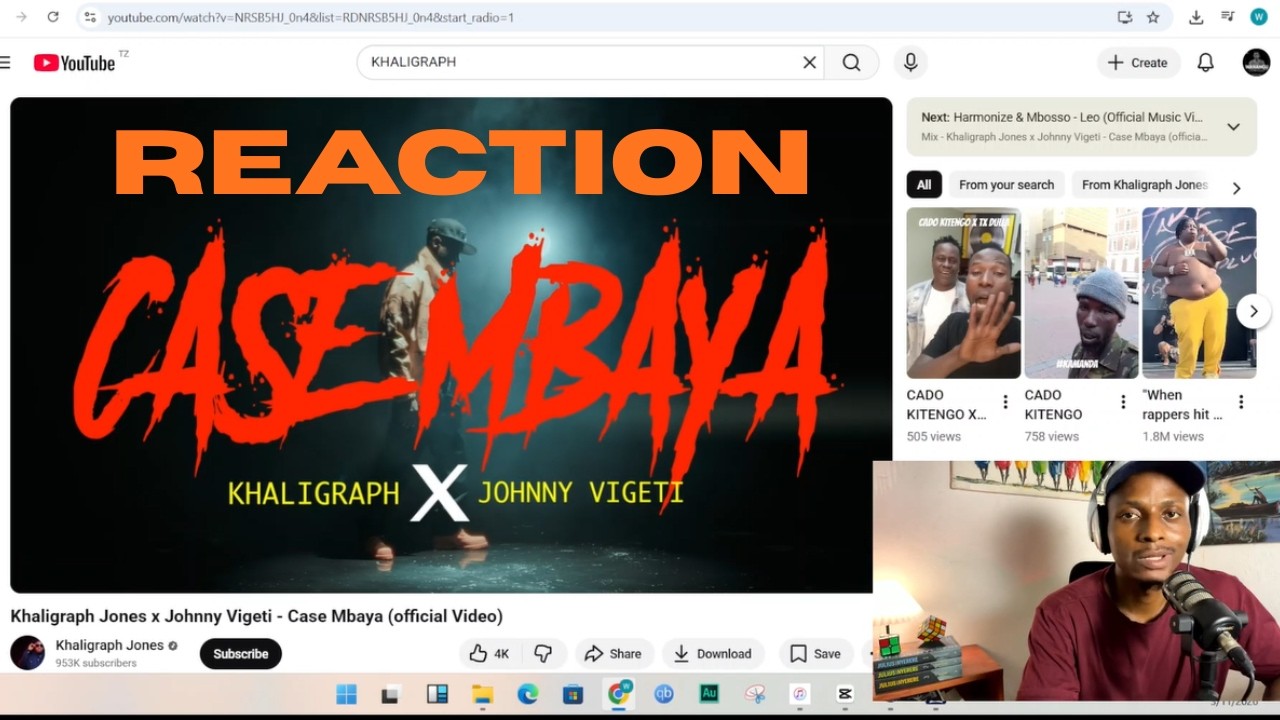The width and height of the screenshot is (1280, 720).
Task: Open options for first CADO KITENGO X short
Action: pos(1005,402)
